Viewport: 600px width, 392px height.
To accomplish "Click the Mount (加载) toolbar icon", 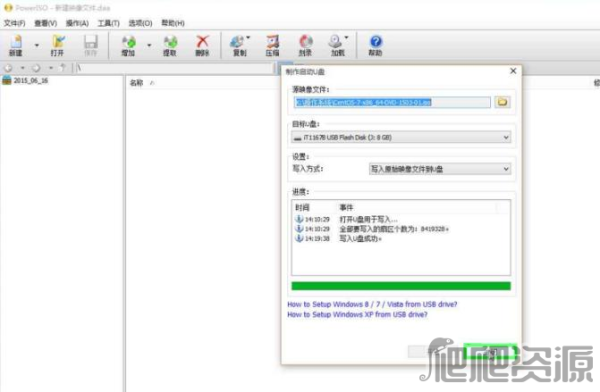I will [338, 45].
